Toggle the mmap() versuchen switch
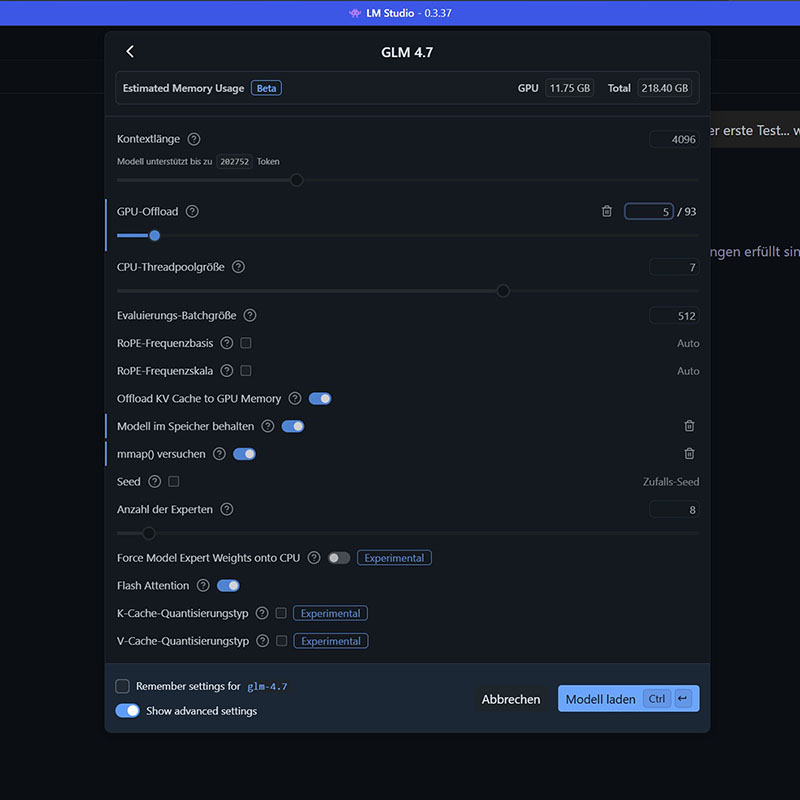The width and height of the screenshot is (800, 800). click(244, 454)
